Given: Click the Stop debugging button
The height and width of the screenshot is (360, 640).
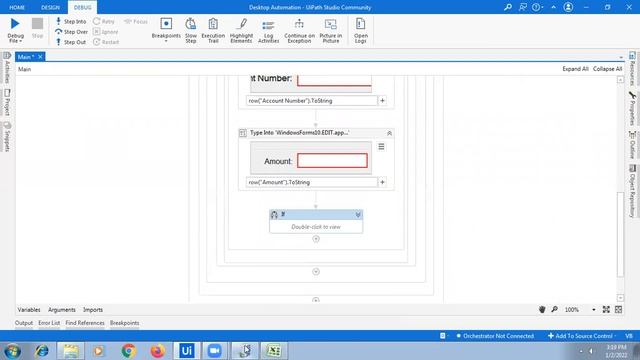Looking at the screenshot, I should (x=37, y=28).
